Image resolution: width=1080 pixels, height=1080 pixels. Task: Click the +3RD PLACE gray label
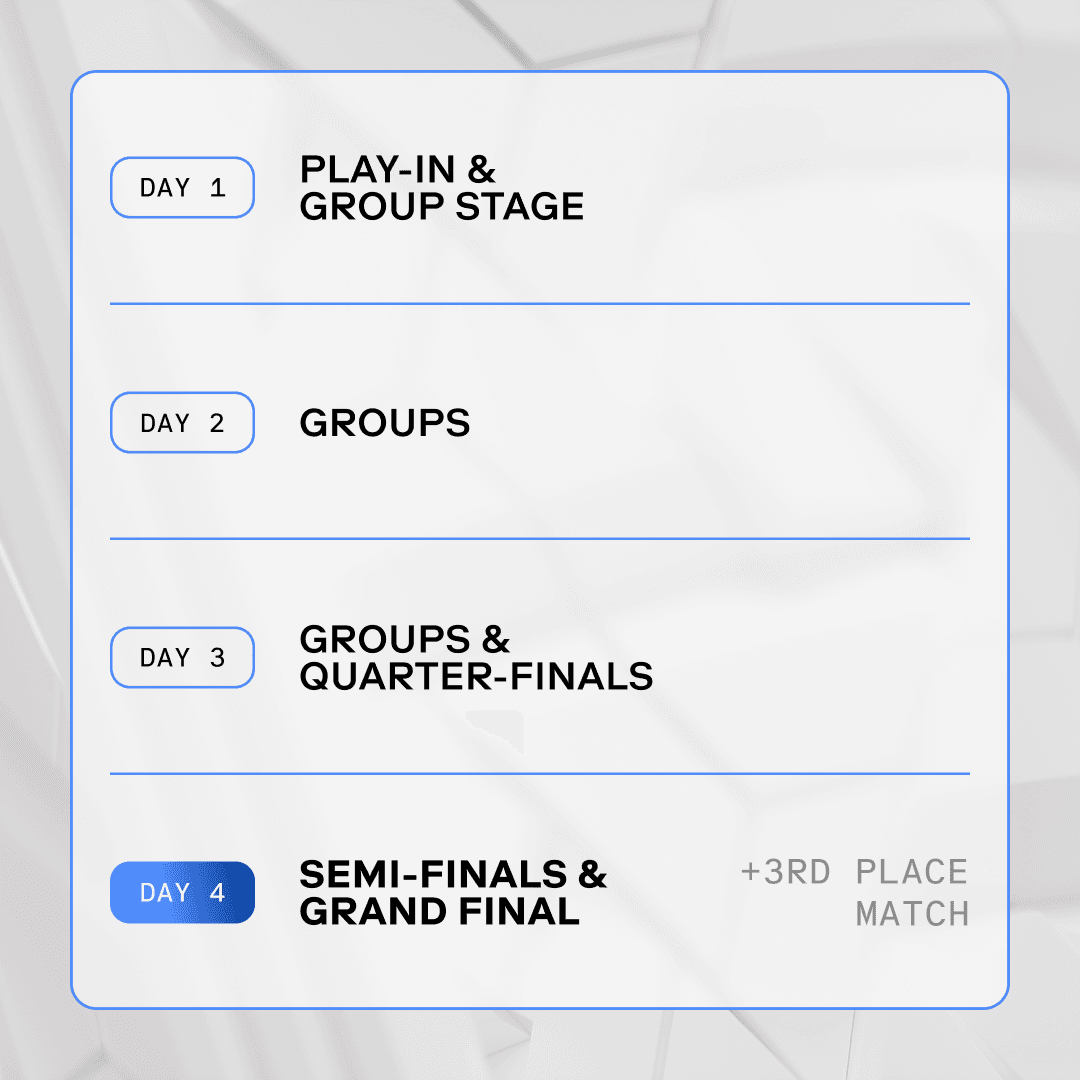[854, 872]
